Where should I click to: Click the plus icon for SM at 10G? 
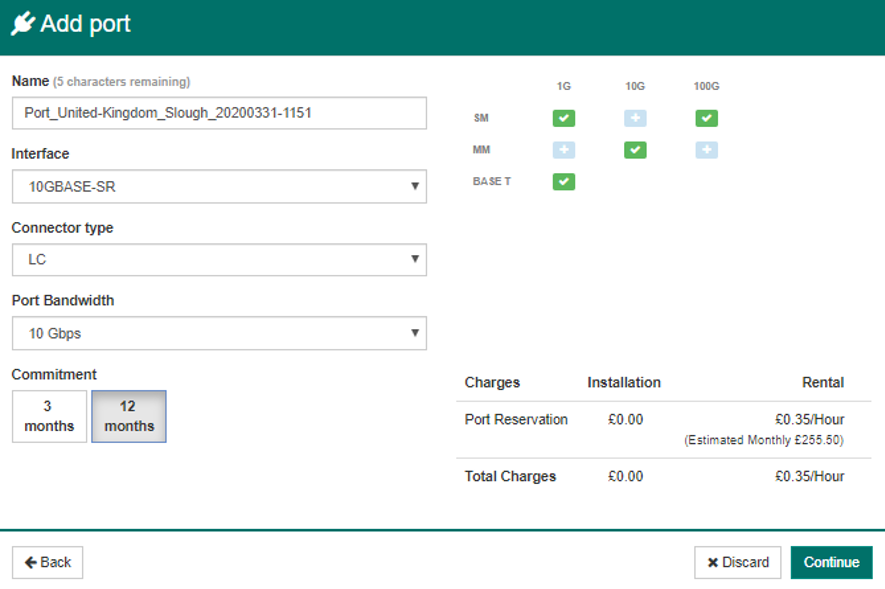(635, 118)
